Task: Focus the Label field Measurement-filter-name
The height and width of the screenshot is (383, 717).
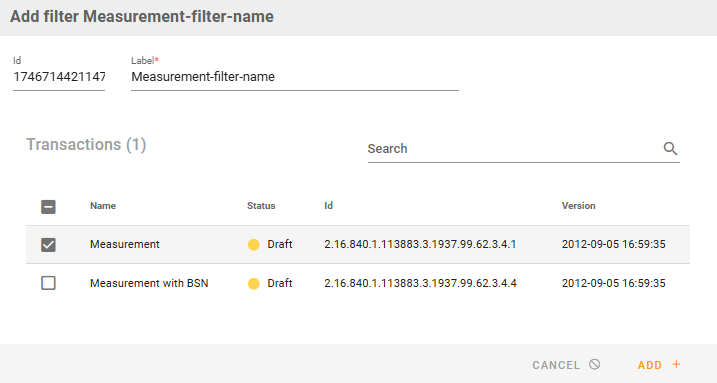Action: coord(295,77)
